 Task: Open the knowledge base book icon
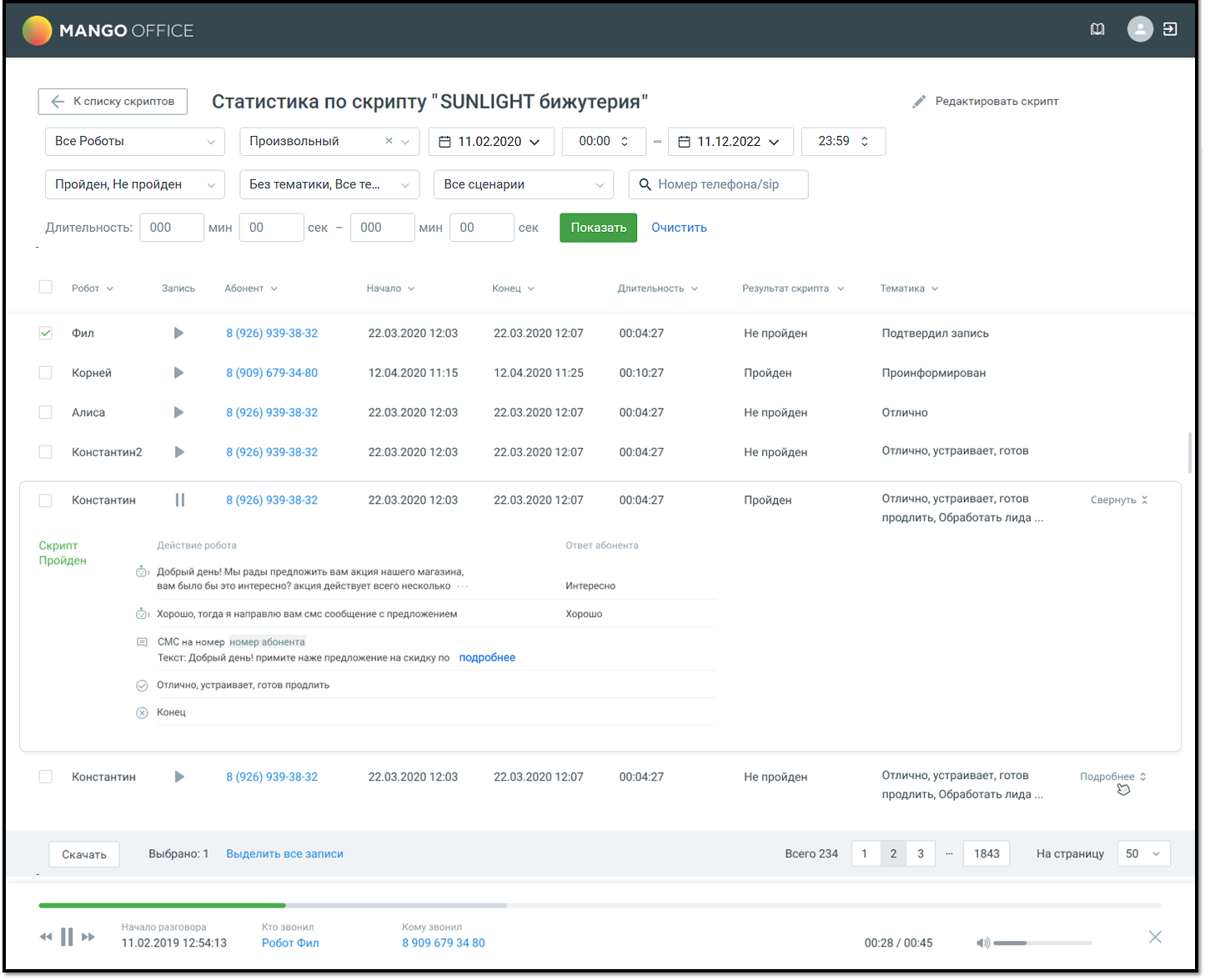pos(1097,29)
